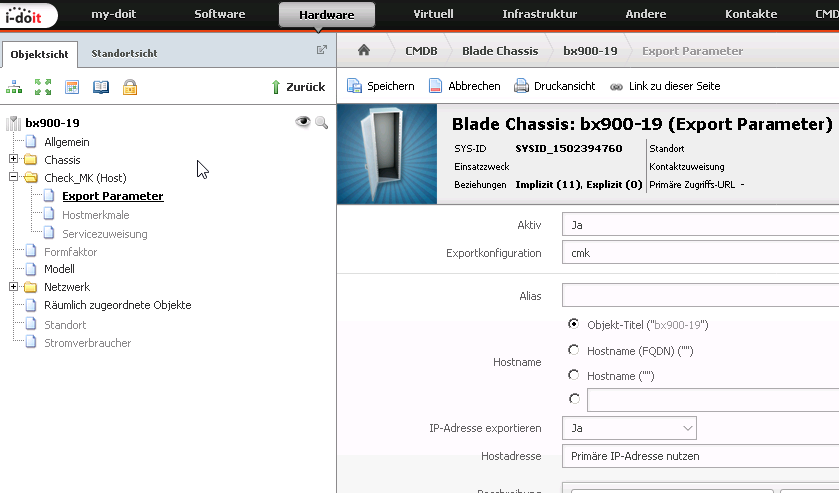Click into the Alias input field
Viewport: 839px width, 493px height.
click(700, 295)
